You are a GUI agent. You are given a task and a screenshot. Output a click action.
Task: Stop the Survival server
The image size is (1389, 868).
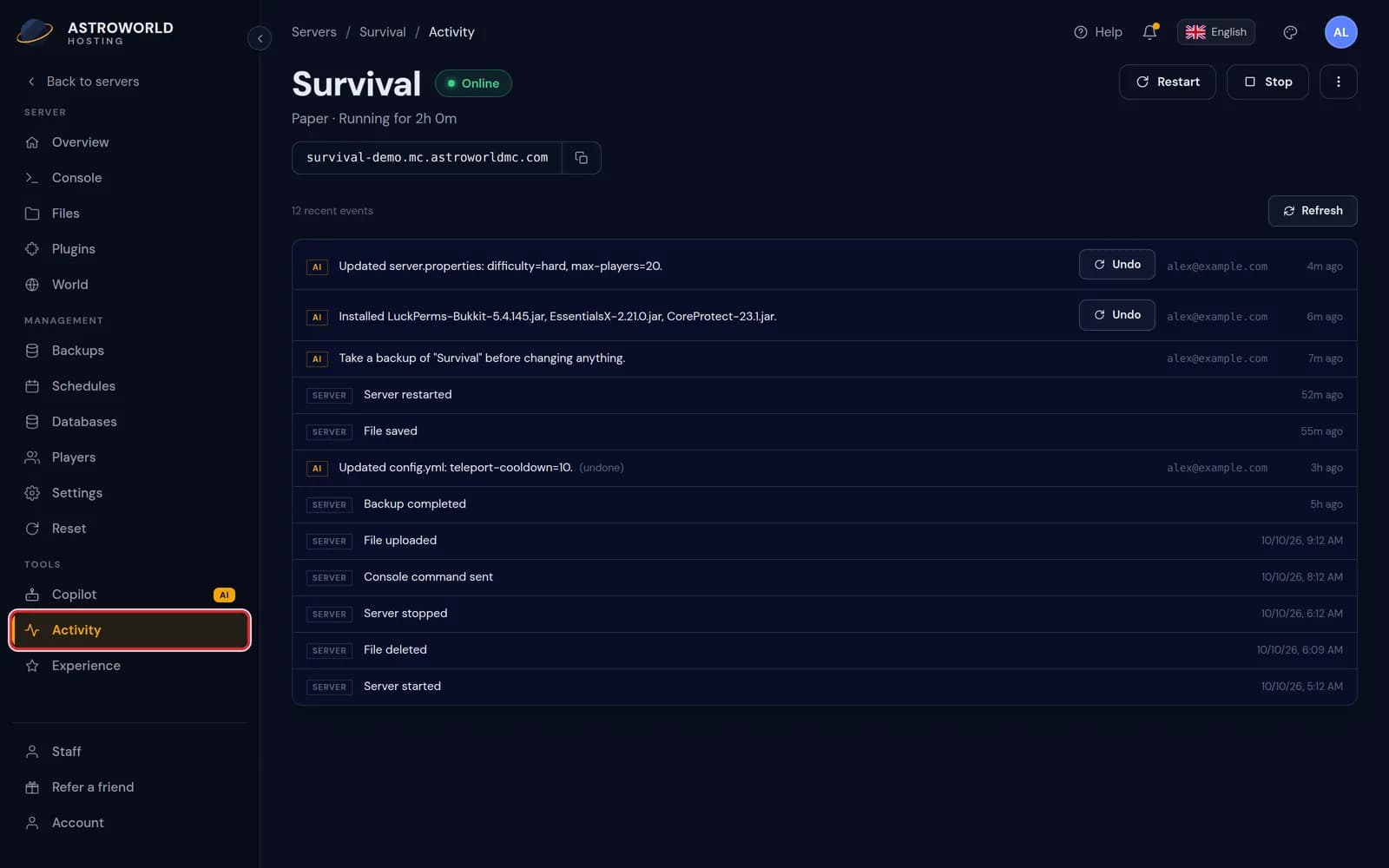coord(1267,82)
